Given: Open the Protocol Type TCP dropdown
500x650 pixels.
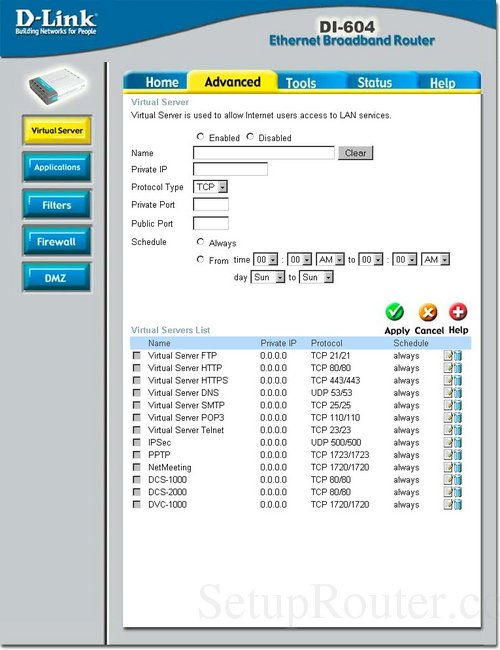Looking at the screenshot, I should tap(210, 187).
